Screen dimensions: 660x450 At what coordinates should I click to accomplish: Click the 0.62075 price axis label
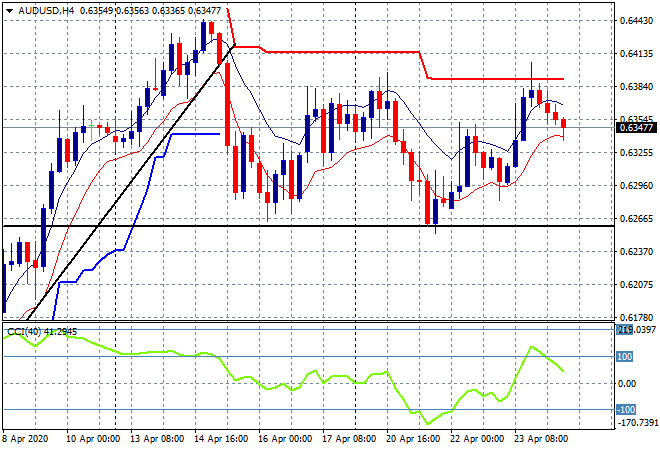[x=636, y=285]
